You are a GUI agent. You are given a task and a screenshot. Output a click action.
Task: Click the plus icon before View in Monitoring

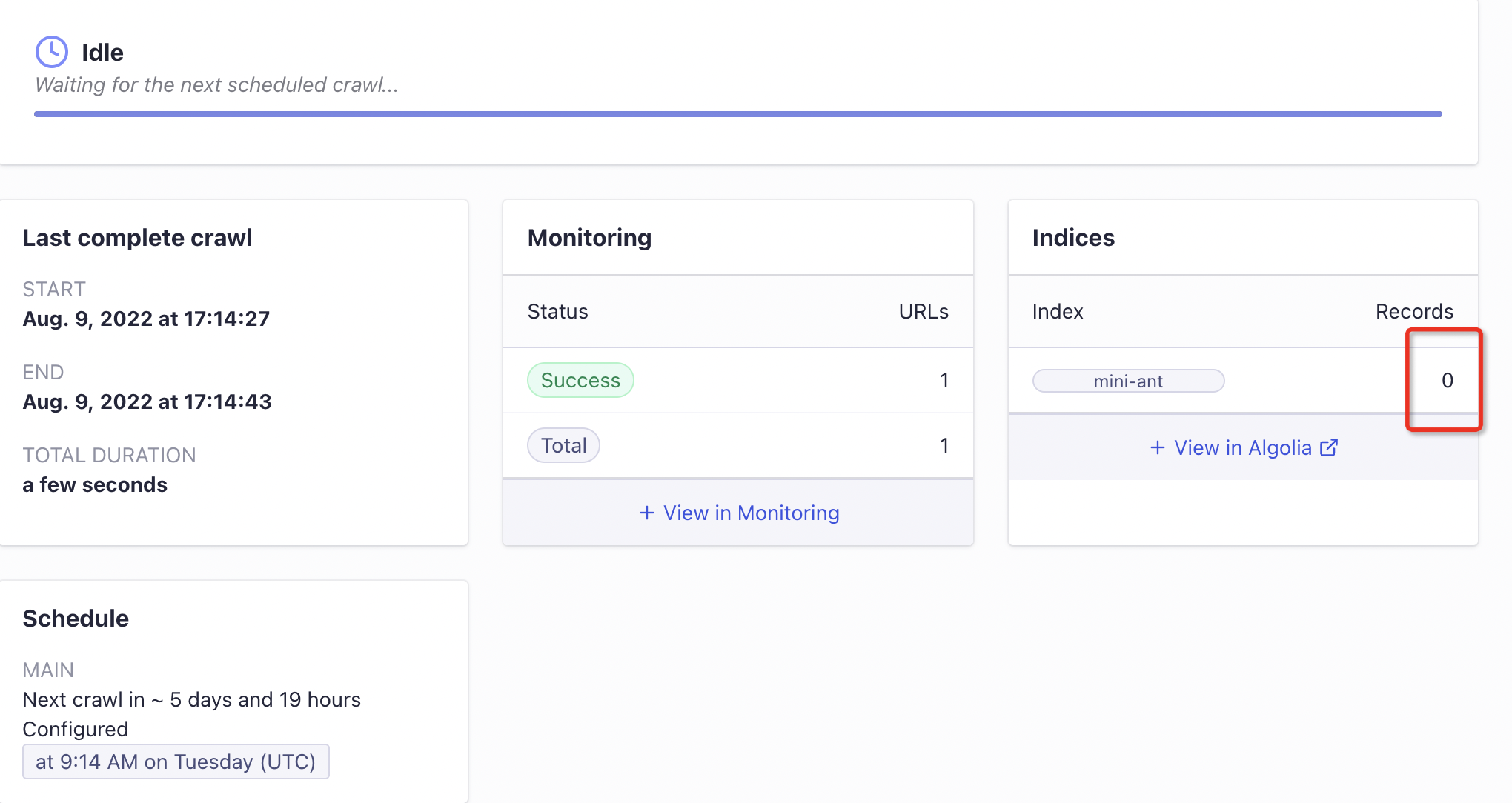pos(646,512)
